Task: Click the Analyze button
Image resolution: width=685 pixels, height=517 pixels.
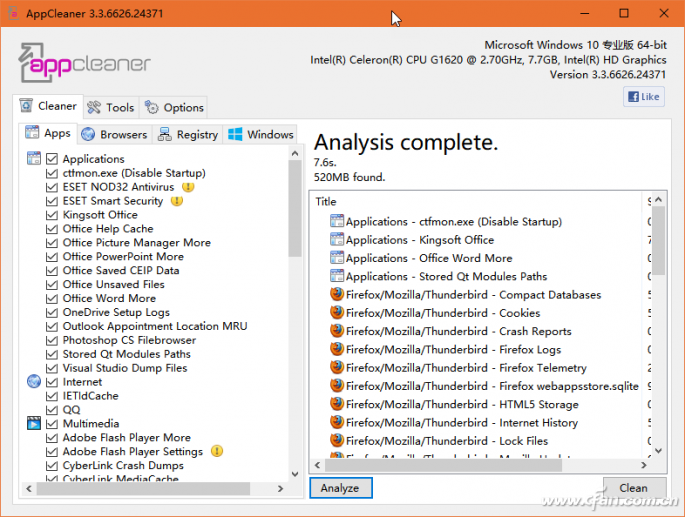Action: 341,488
